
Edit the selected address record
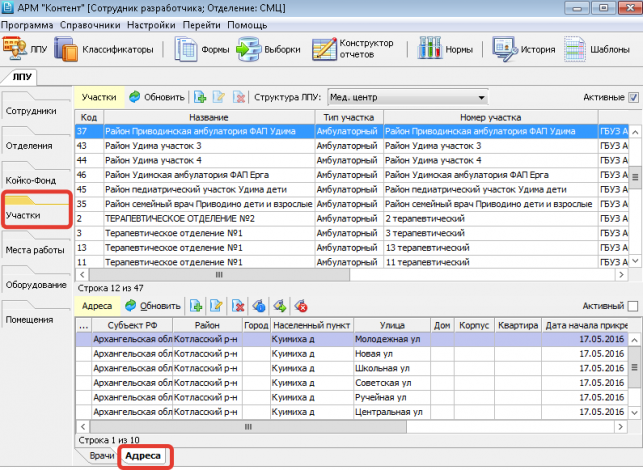coord(216,306)
